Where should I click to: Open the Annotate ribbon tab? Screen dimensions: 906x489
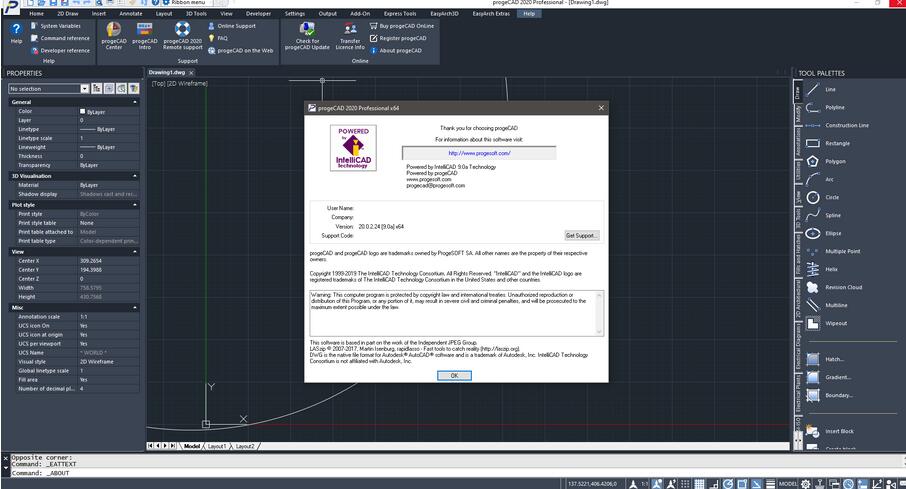(131, 13)
